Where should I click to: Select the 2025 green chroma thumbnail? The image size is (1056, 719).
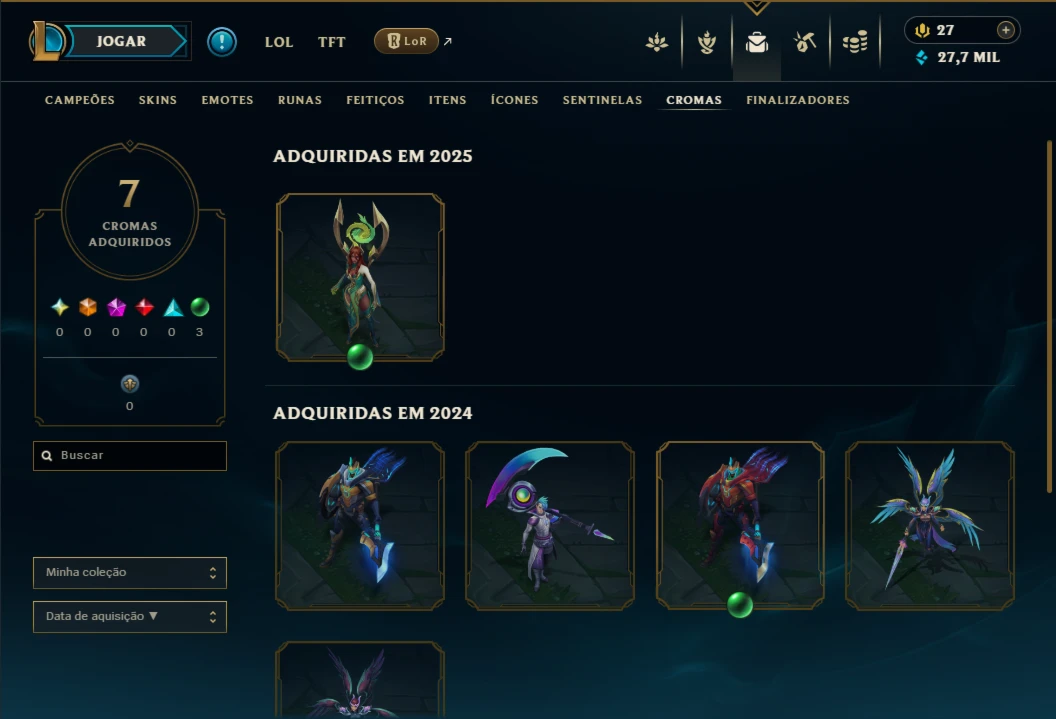(x=360, y=277)
